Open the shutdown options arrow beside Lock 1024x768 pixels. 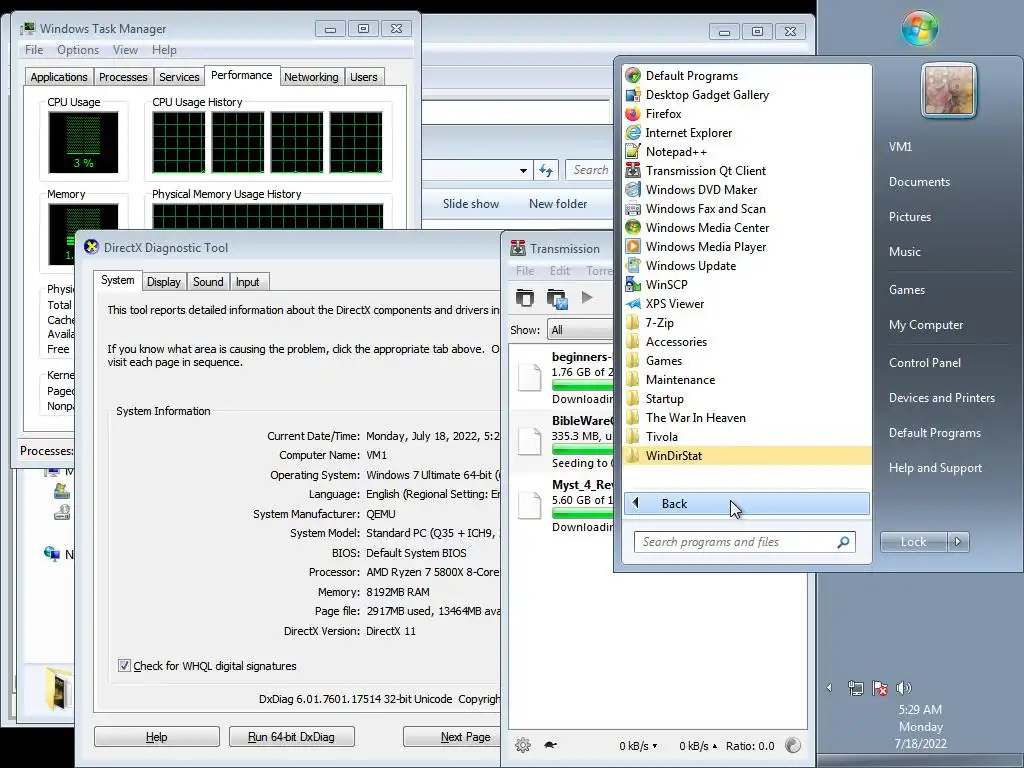coord(958,541)
